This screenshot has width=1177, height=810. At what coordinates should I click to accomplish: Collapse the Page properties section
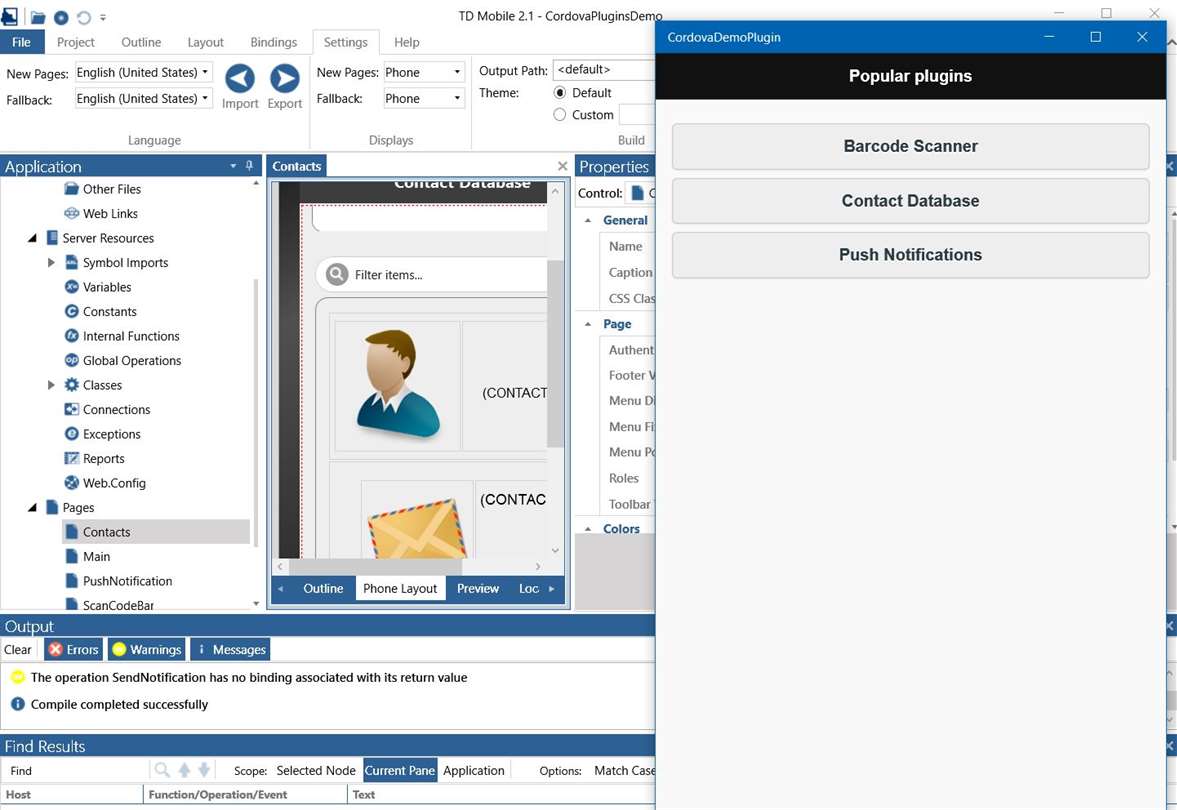pyautogui.click(x=588, y=324)
